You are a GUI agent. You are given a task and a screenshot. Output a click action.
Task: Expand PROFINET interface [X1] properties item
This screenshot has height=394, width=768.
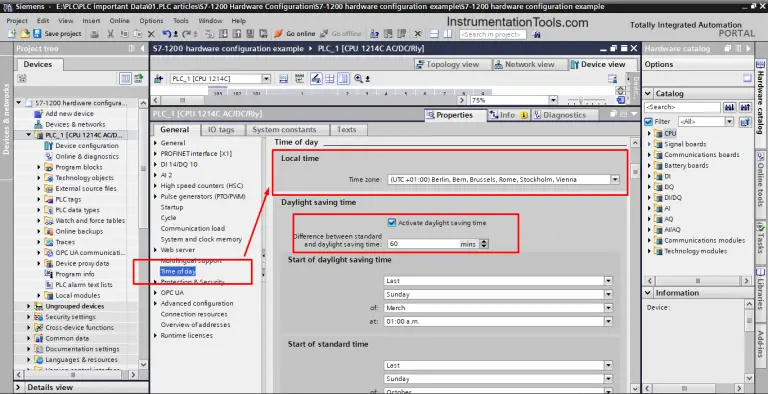(156, 154)
